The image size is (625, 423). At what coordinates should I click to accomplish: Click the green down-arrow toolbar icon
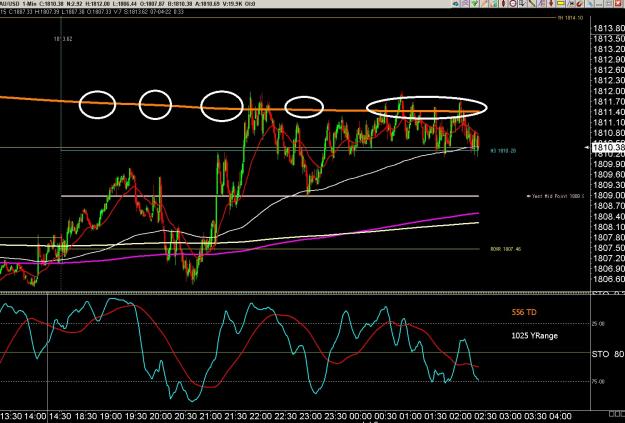(474, 4)
